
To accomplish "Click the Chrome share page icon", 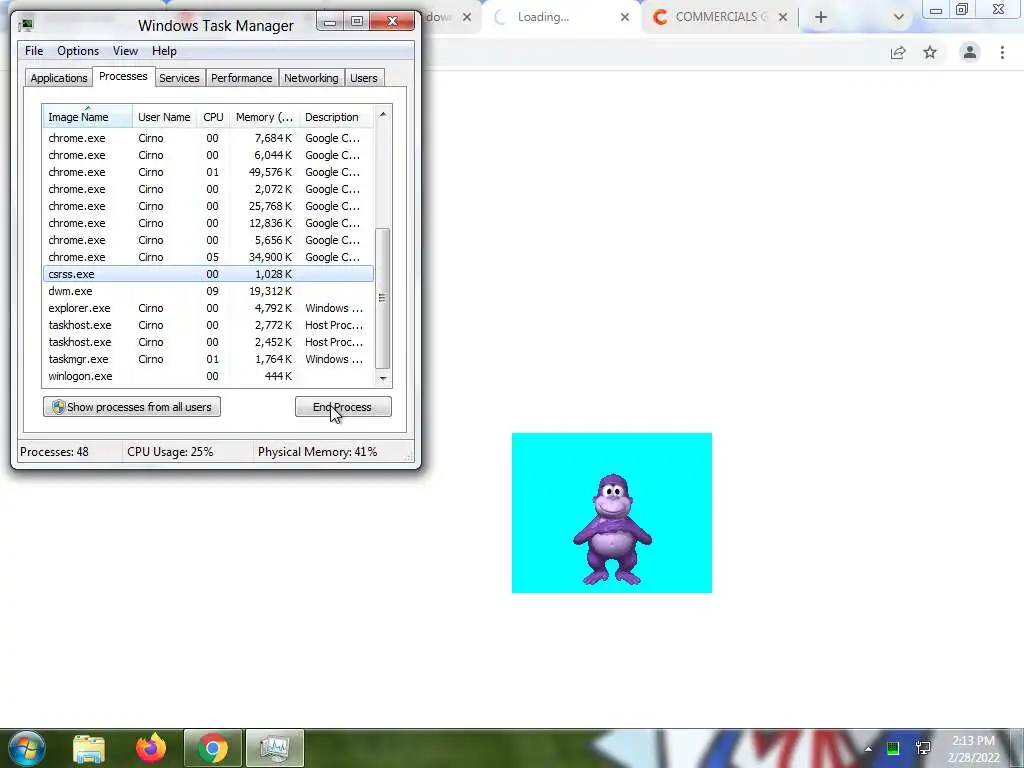I will (898, 53).
